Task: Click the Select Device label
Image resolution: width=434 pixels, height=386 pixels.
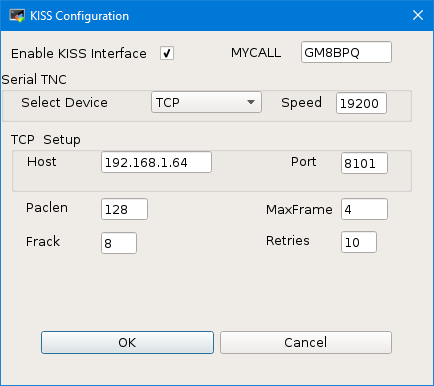Action: pos(64,103)
